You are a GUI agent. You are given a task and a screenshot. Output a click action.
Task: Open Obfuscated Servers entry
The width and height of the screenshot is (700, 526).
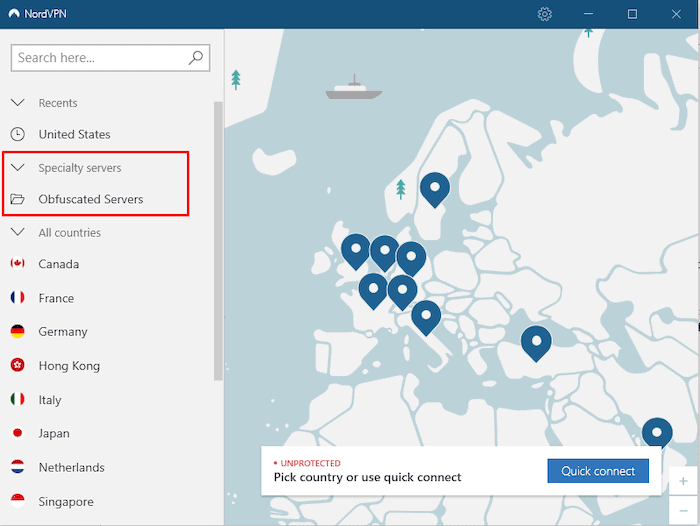click(x=90, y=199)
